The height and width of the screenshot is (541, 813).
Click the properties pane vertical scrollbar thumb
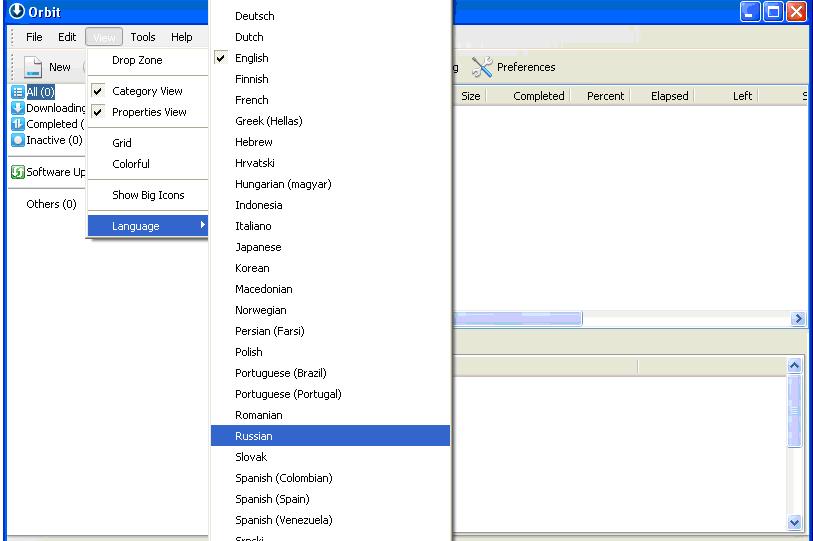[x=794, y=411]
